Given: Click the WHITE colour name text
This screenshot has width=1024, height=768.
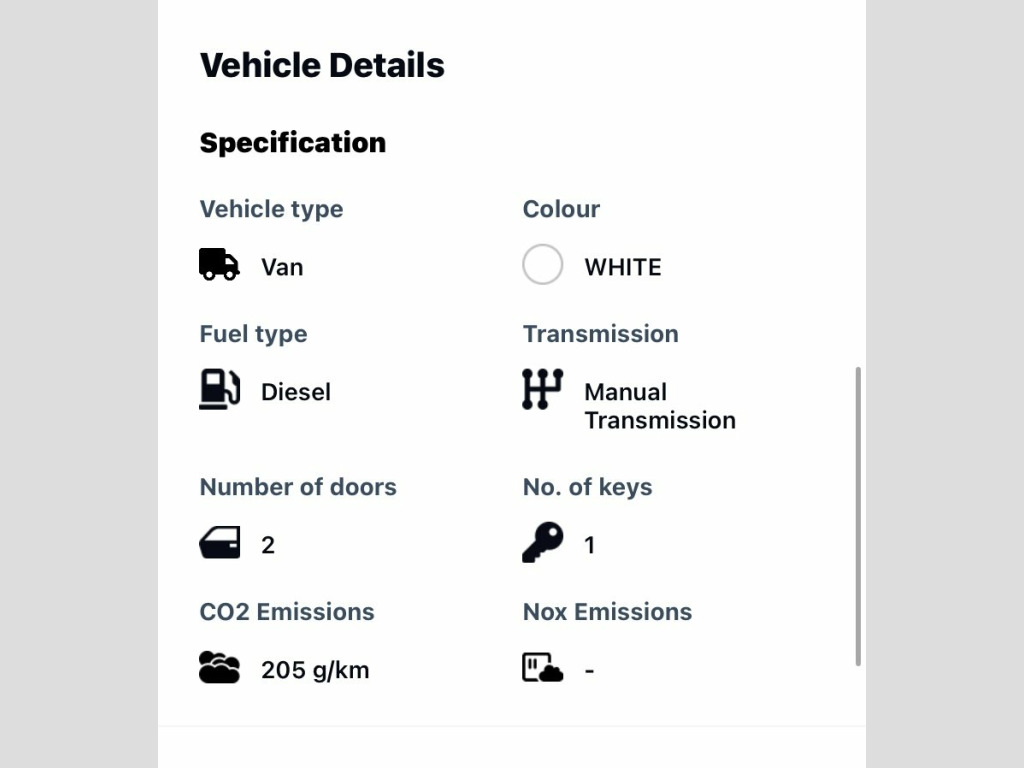Looking at the screenshot, I should [622, 267].
